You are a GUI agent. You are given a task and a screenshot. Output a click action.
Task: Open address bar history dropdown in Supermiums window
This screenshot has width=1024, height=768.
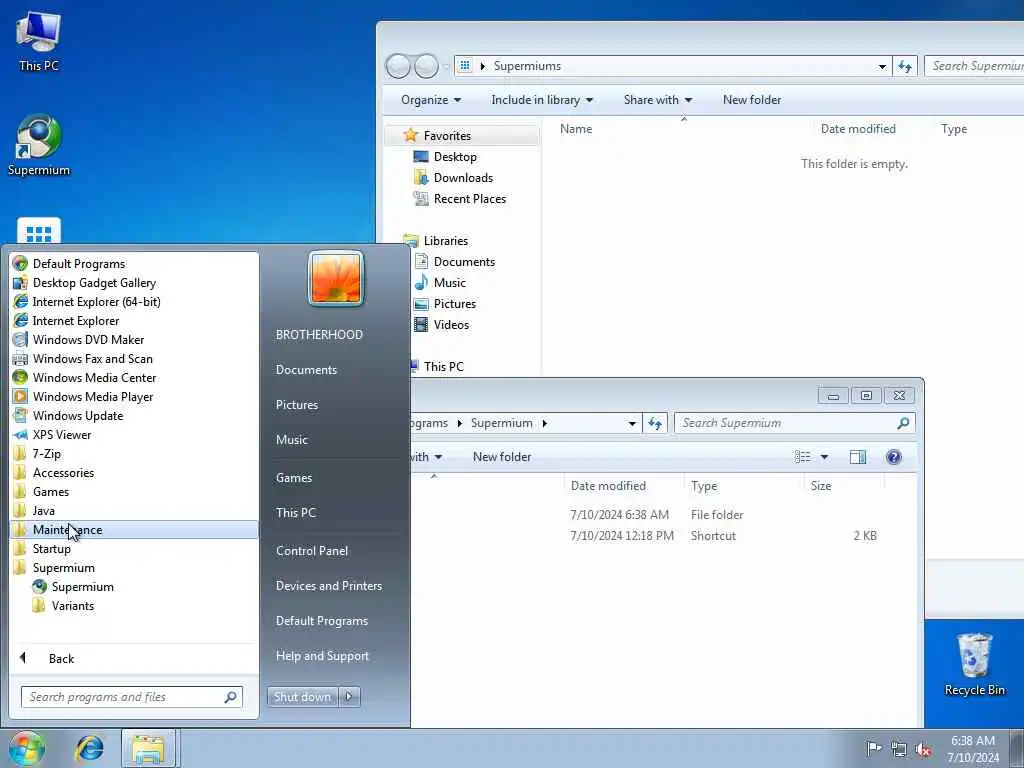click(x=882, y=66)
